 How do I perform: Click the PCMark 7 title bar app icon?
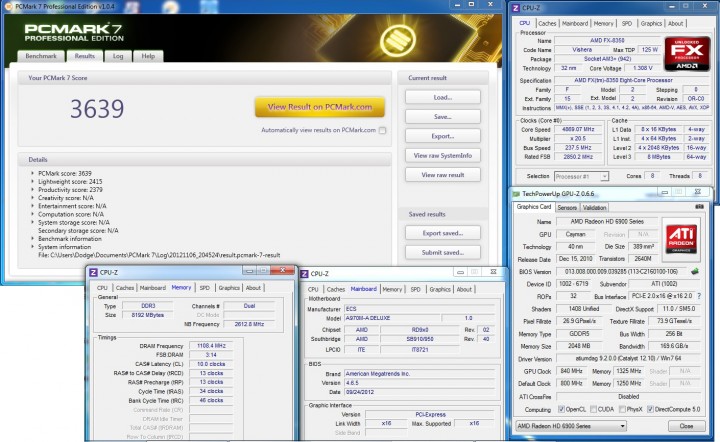[8, 6]
